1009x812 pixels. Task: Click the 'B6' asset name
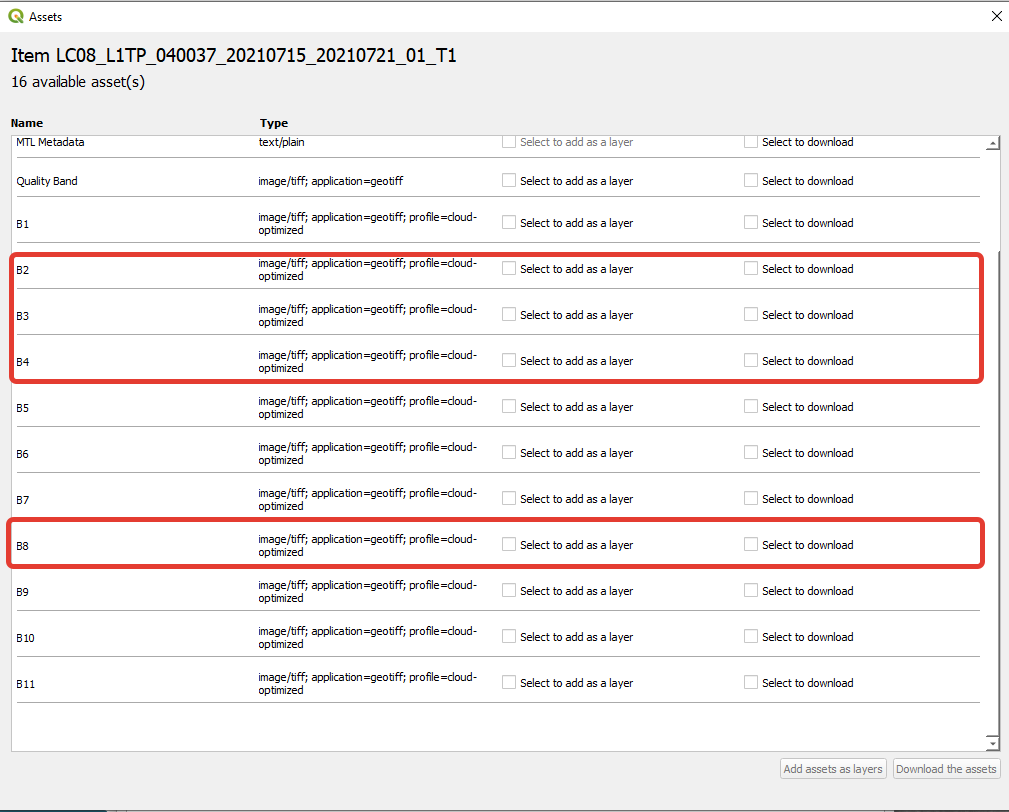[x=23, y=454]
